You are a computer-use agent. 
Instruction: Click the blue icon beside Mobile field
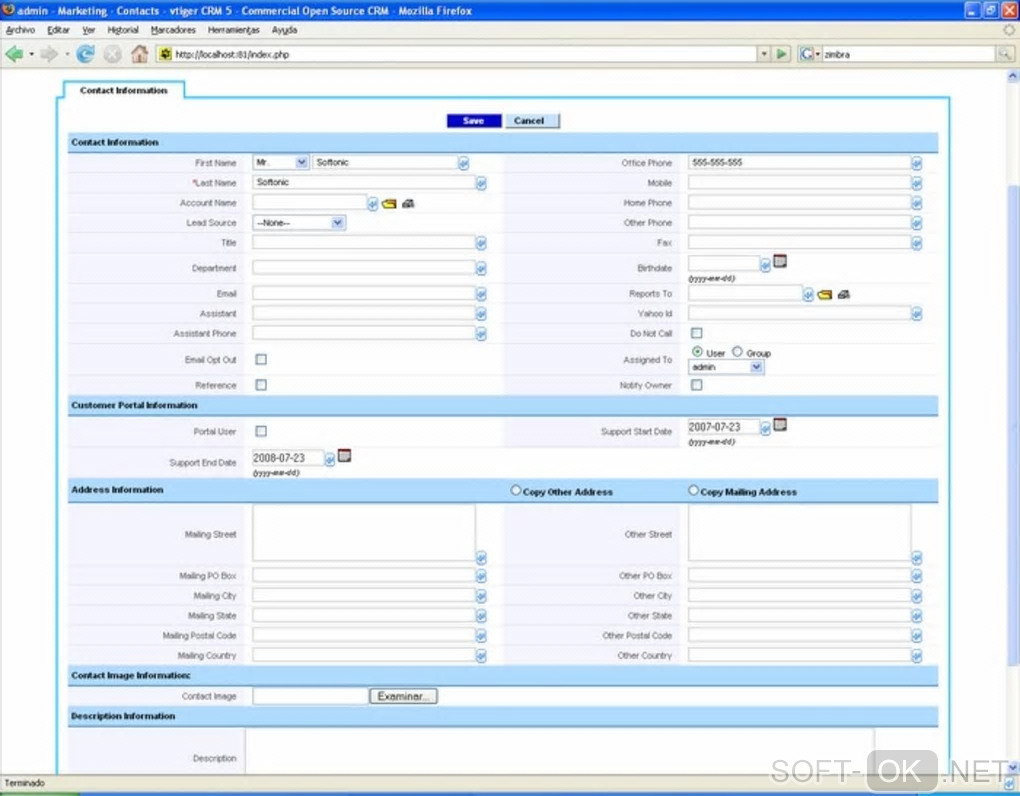click(917, 184)
